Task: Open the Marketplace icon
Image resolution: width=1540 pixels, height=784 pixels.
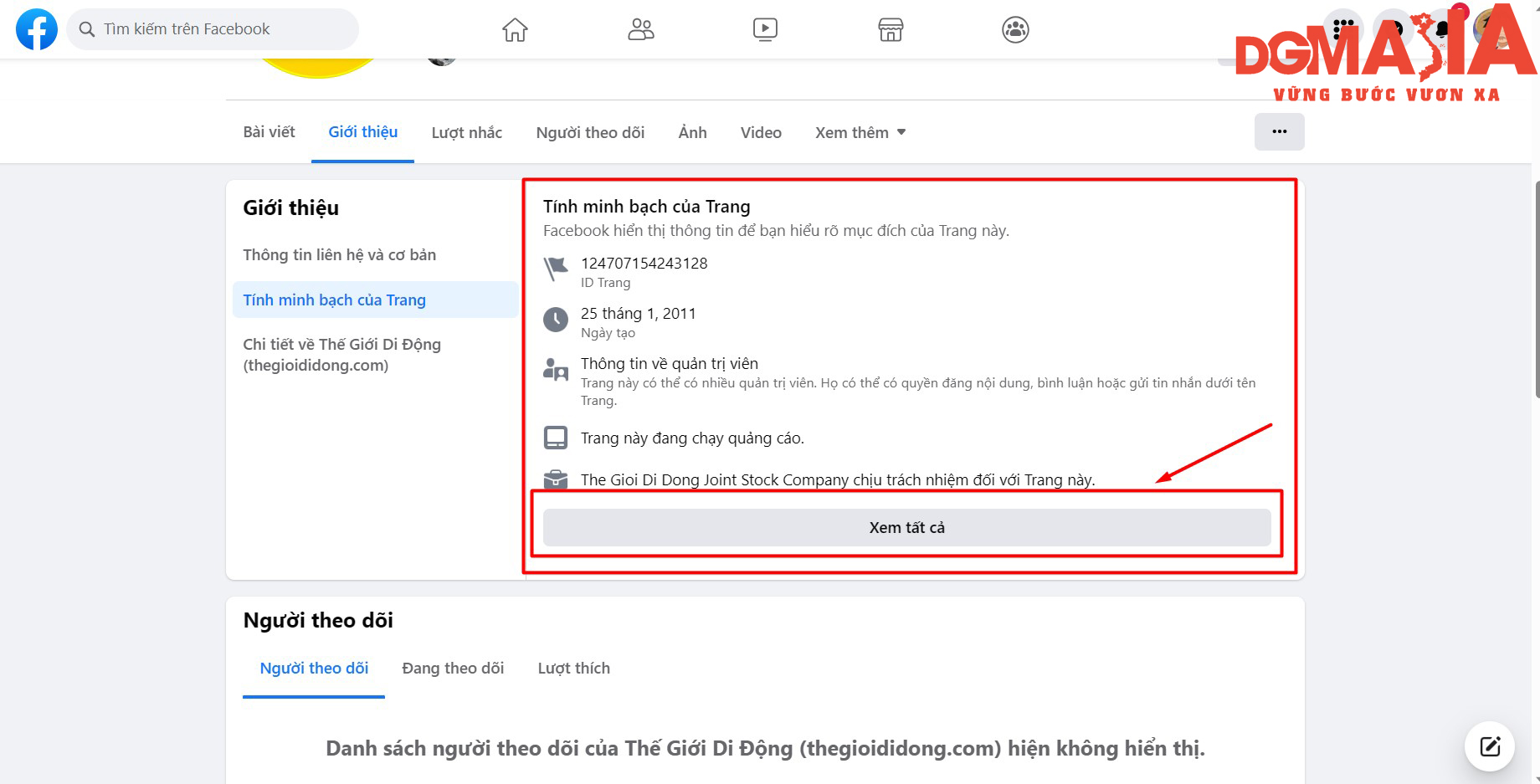Action: click(x=891, y=30)
